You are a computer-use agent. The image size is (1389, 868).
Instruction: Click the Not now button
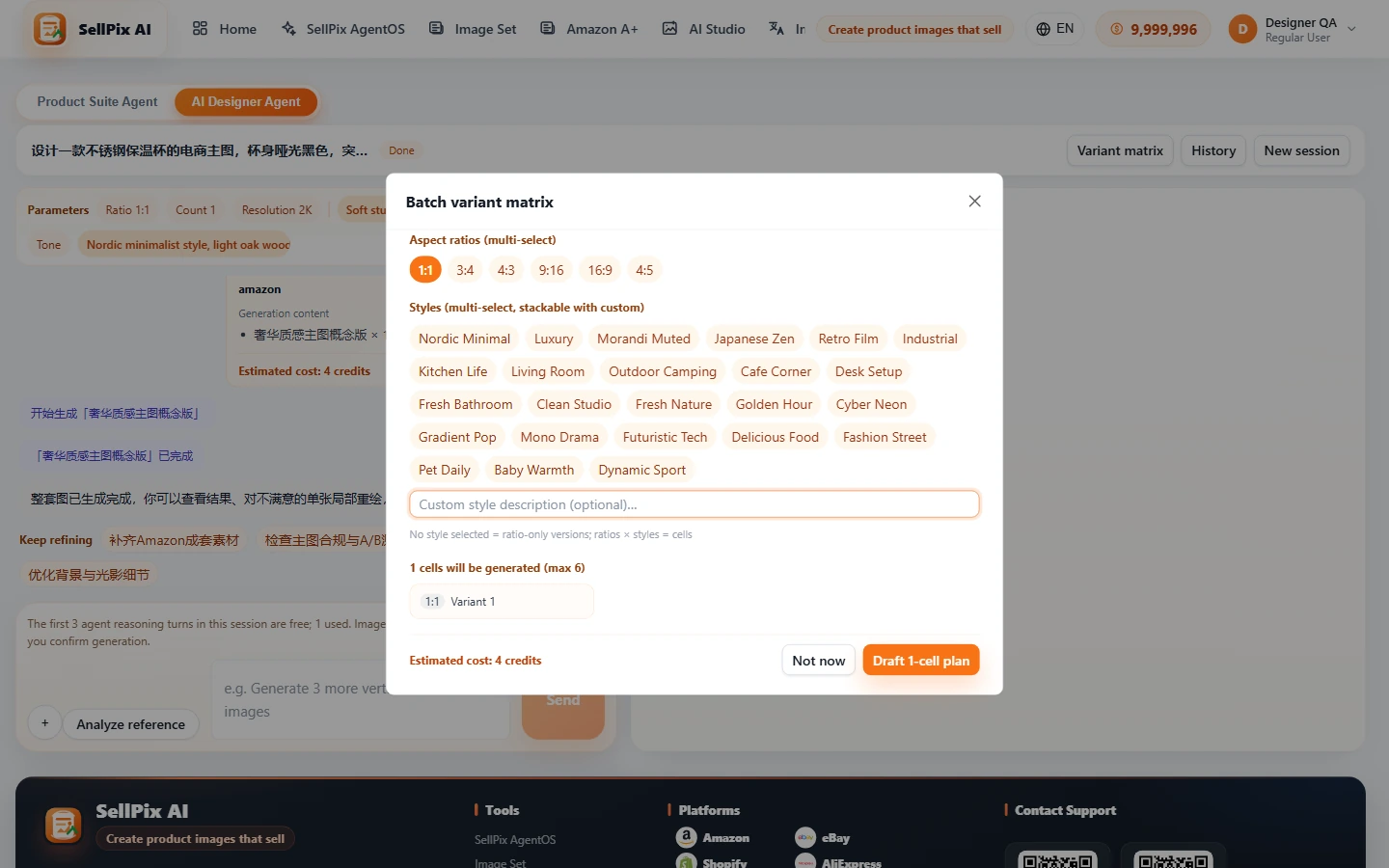pyautogui.click(x=818, y=661)
